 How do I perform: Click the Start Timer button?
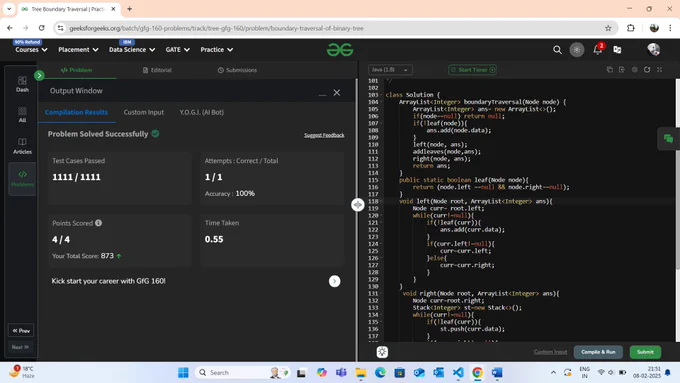(x=472, y=70)
